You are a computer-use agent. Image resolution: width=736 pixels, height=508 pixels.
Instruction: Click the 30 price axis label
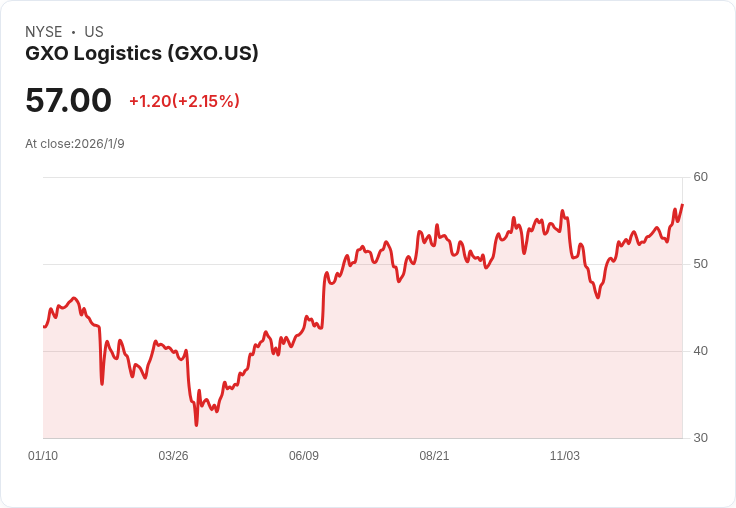pos(700,438)
